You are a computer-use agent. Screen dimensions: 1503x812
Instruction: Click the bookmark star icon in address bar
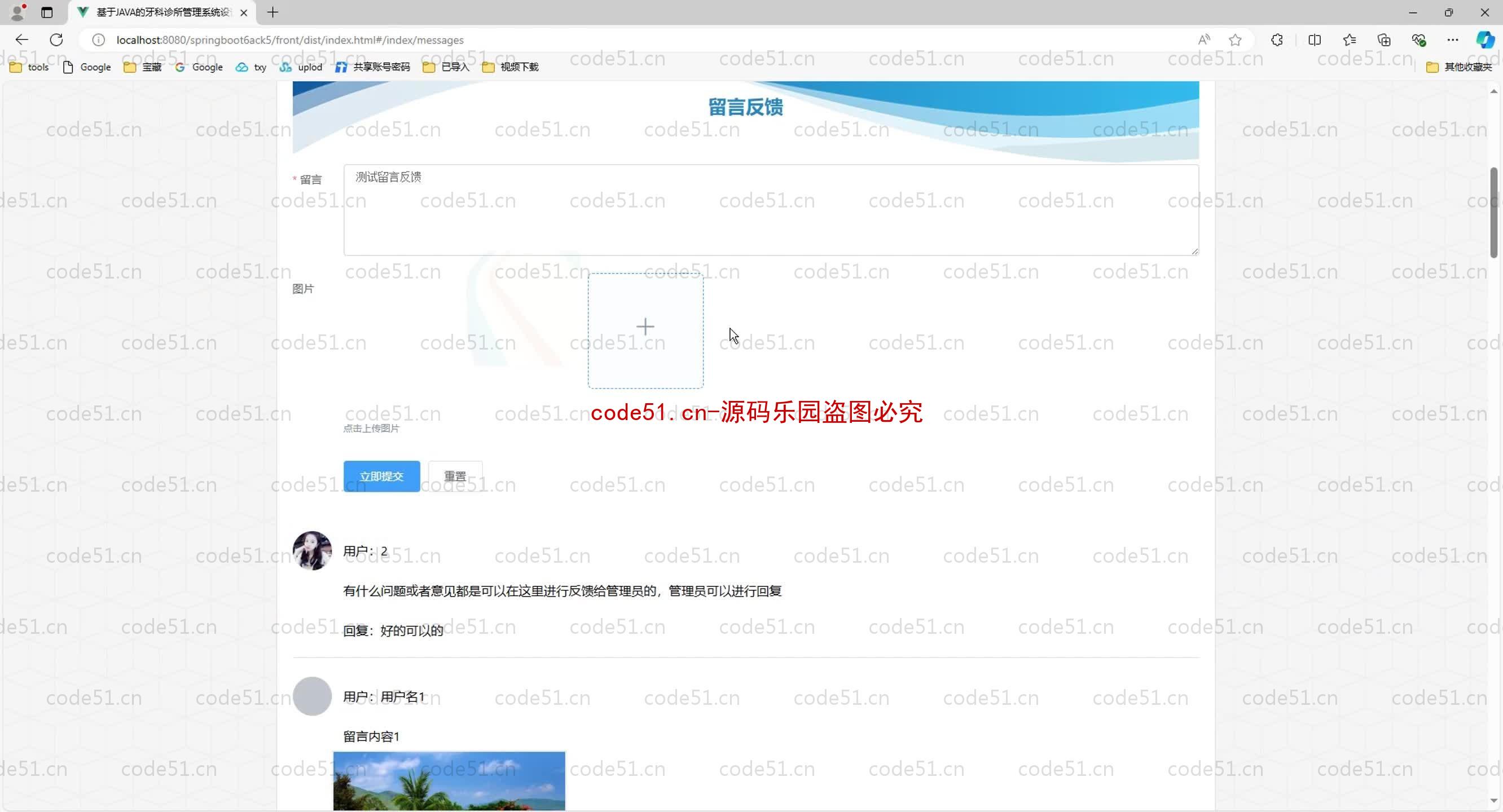[x=1237, y=39]
